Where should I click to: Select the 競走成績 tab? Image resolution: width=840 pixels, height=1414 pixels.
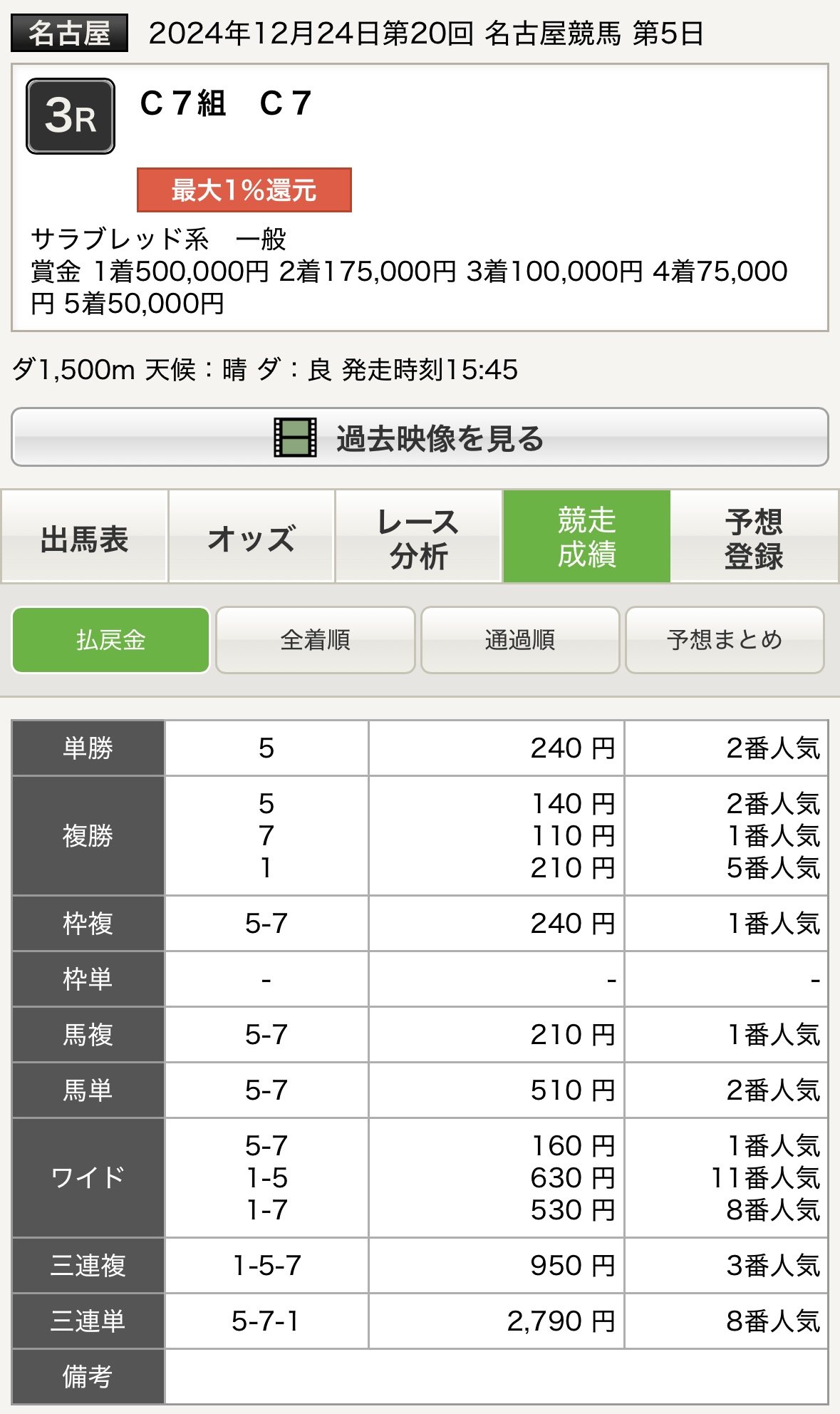coord(586,537)
